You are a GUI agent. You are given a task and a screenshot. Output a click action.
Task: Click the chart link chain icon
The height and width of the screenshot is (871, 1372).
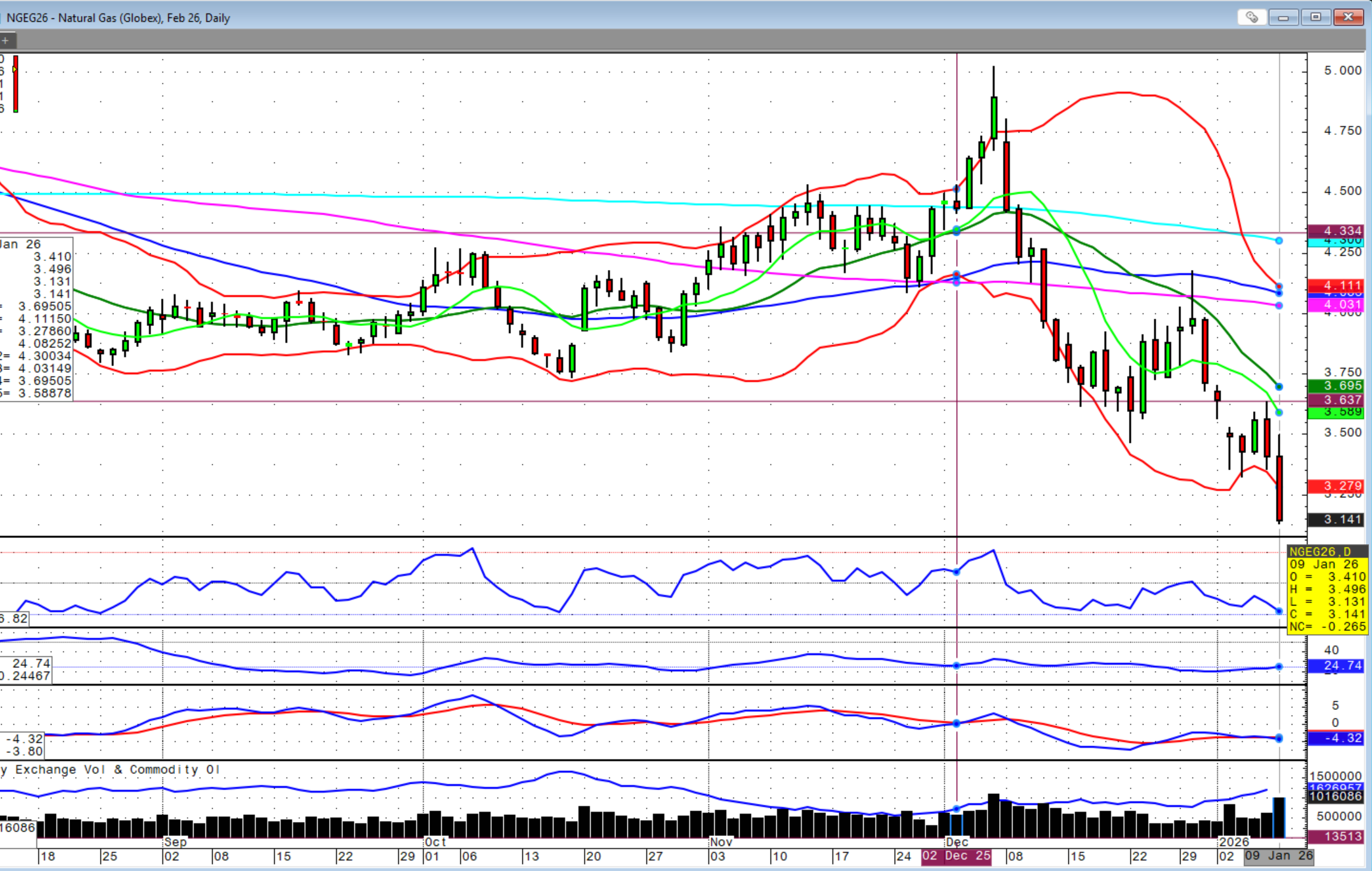point(1251,17)
